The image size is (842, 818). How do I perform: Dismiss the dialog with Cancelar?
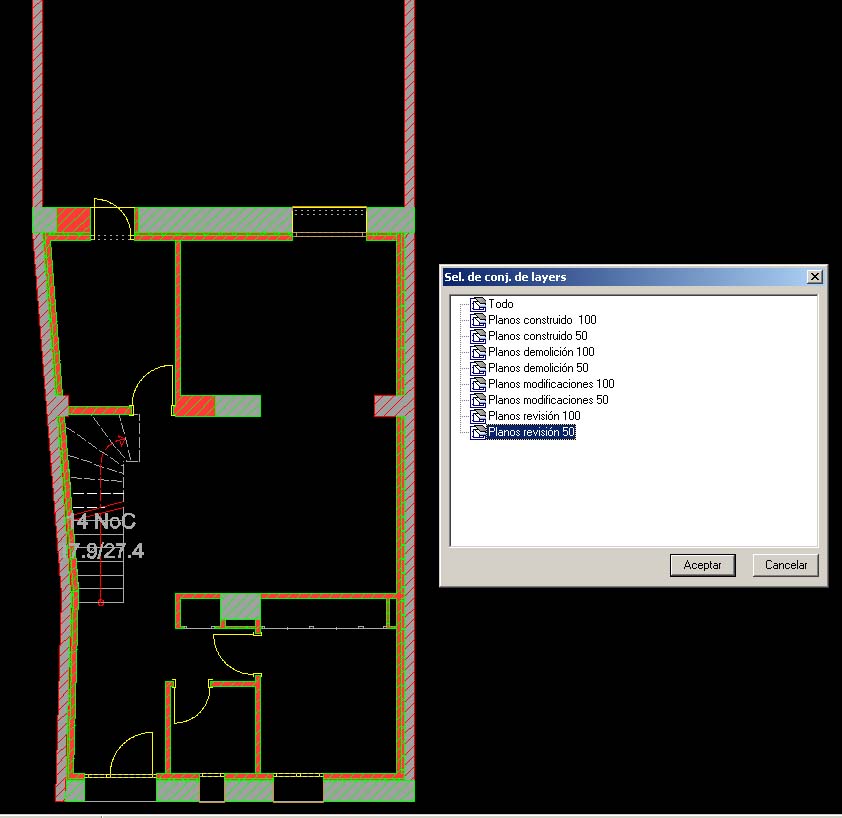pyautogui.click(x=786, y=565)
